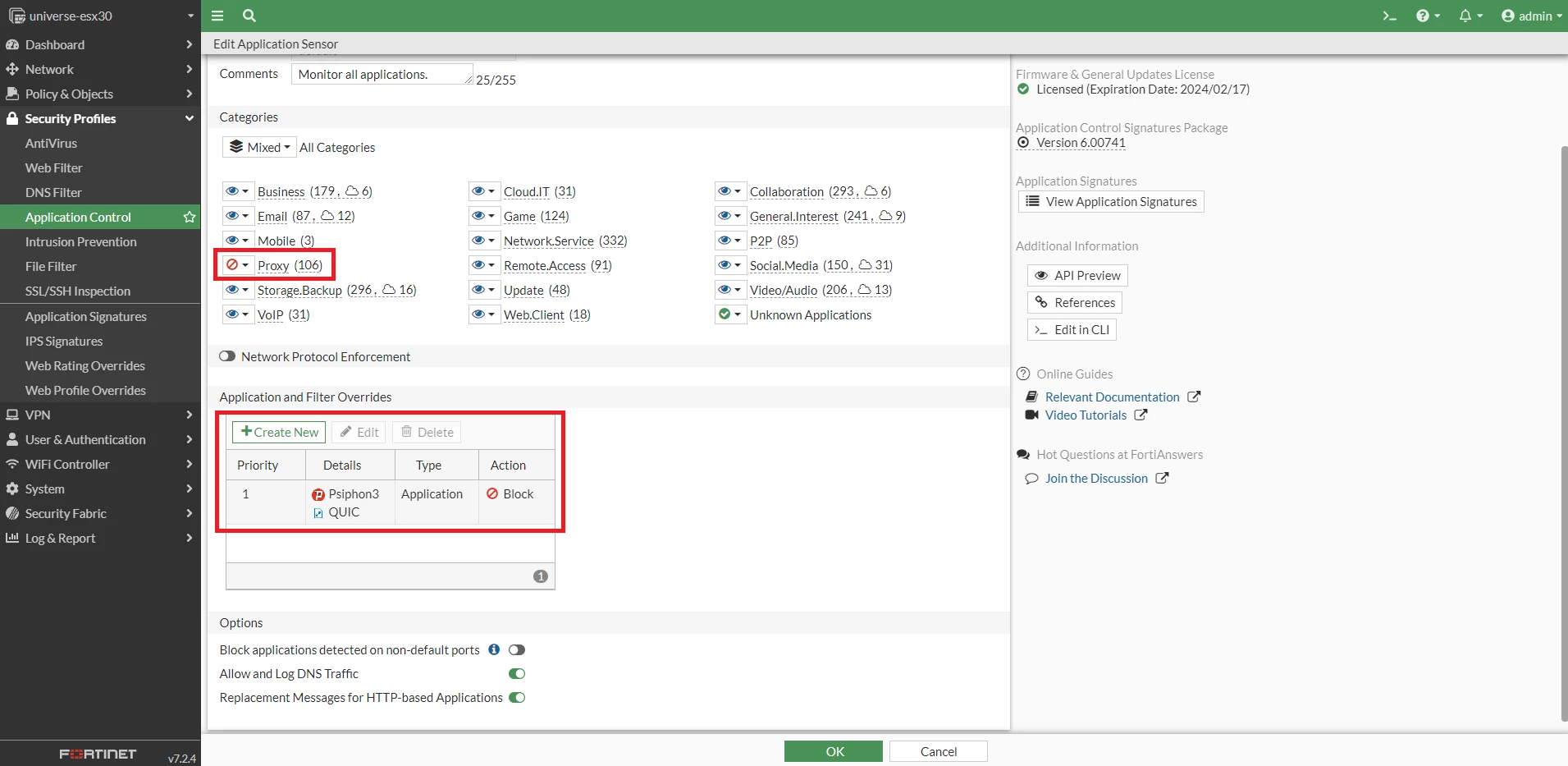This screenshot has height=766, width=1568.
Task: Click the favorite star on Application Control
Action: [190, 217]
